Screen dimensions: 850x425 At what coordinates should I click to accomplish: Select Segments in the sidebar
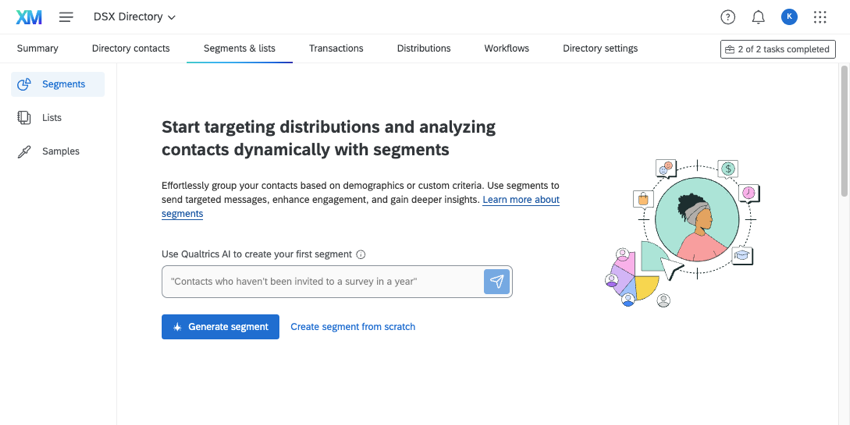[x=57, y=84]
